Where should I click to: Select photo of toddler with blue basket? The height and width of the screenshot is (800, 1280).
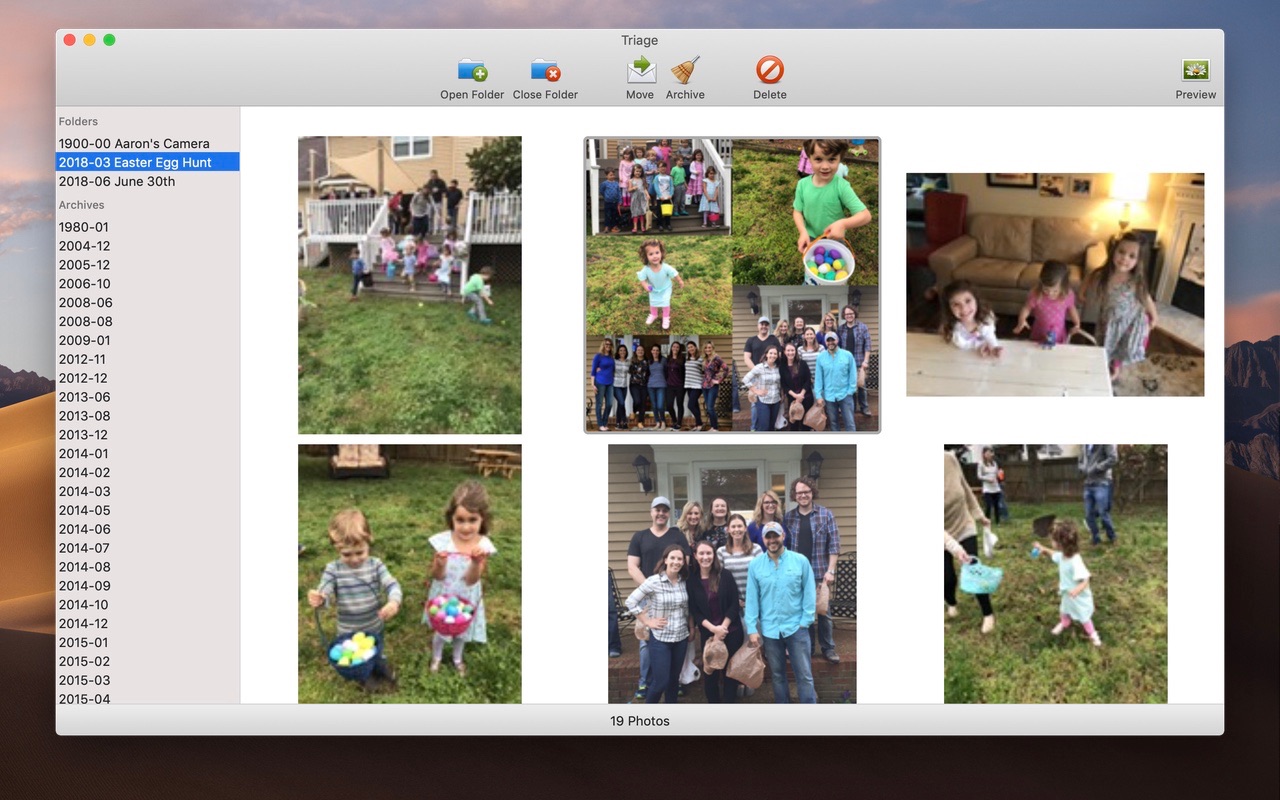pos(1055,574)
